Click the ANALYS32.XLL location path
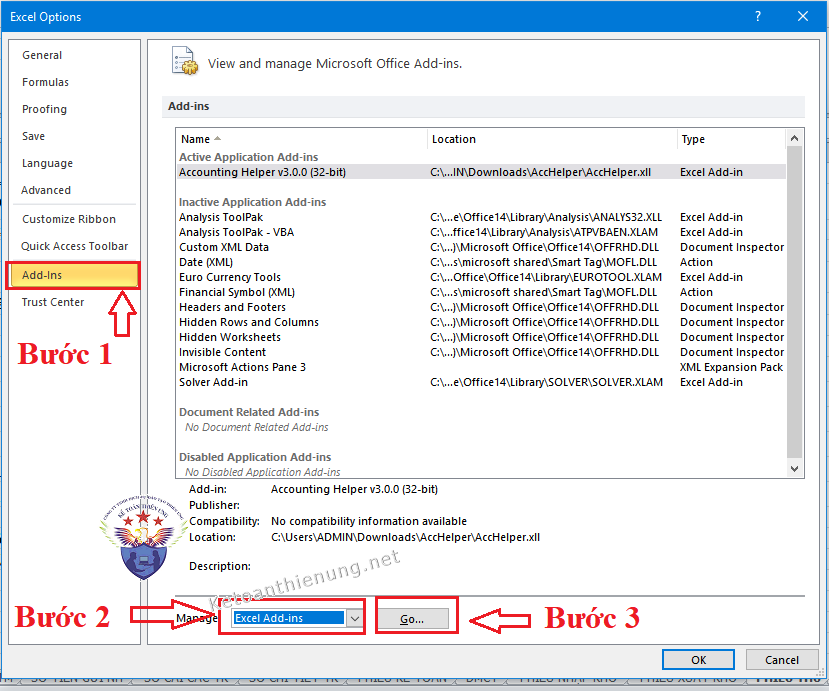Viewport: 829px width, 691px height. [546, 217]
